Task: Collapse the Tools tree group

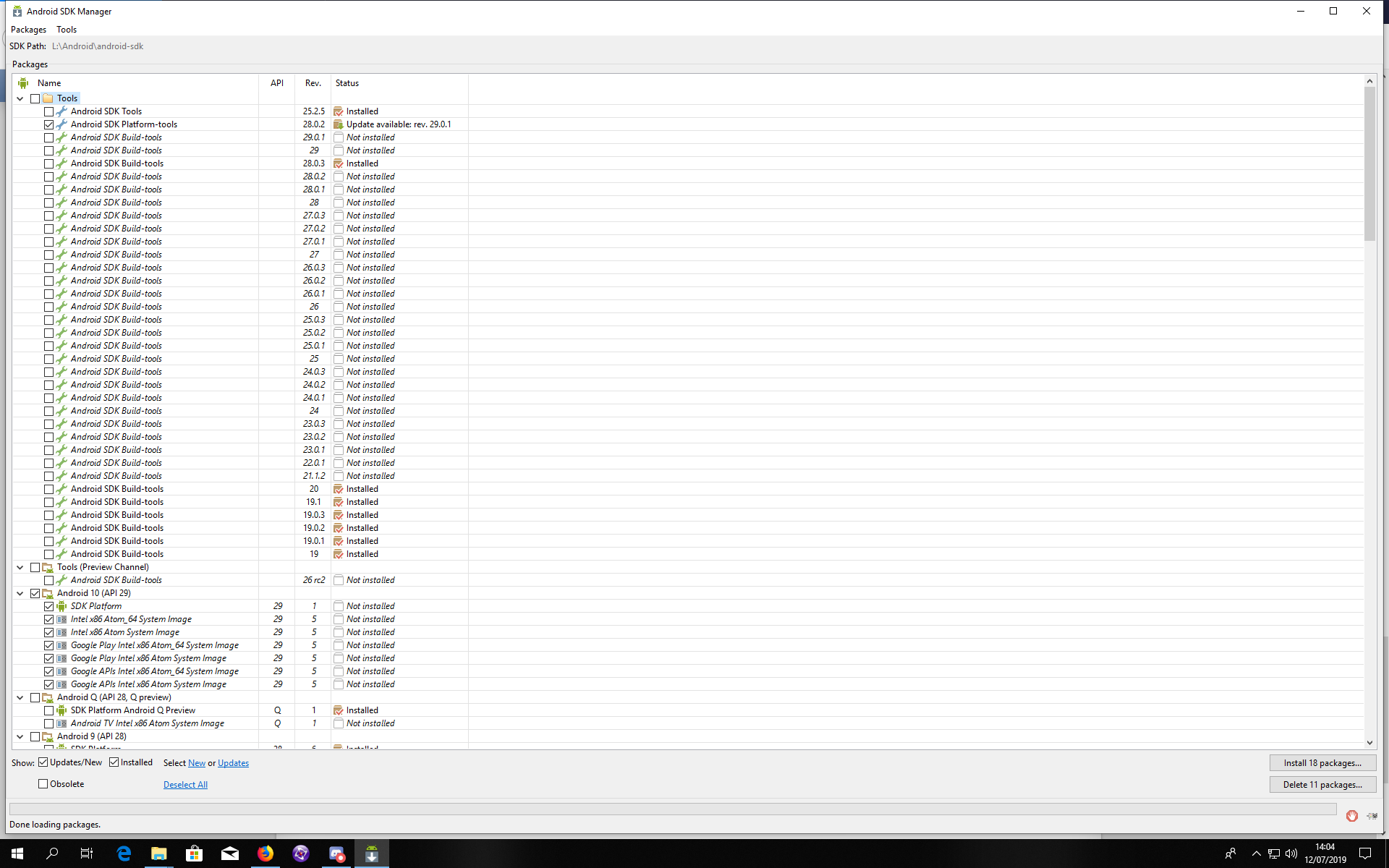Action: coord(20,98)
